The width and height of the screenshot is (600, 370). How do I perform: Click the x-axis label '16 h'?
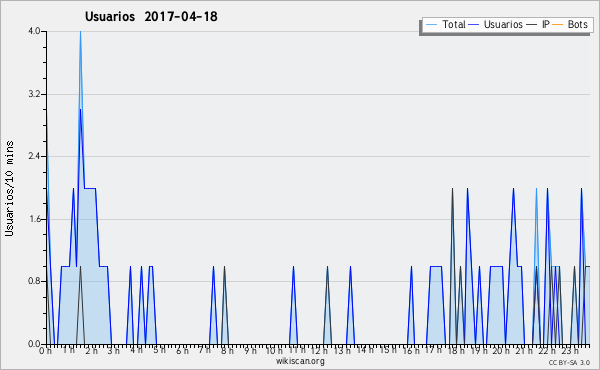(x=411, y=351)
